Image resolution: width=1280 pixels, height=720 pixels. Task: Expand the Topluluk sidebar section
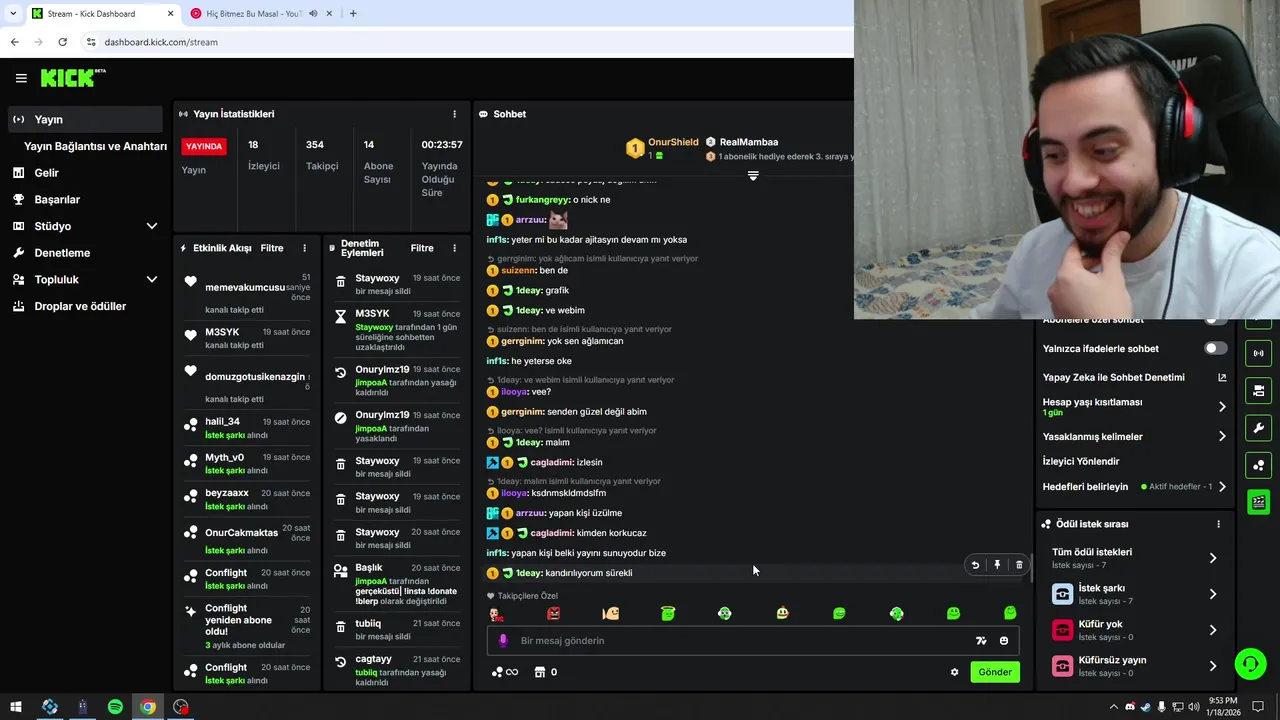click(x=152, y=280)
